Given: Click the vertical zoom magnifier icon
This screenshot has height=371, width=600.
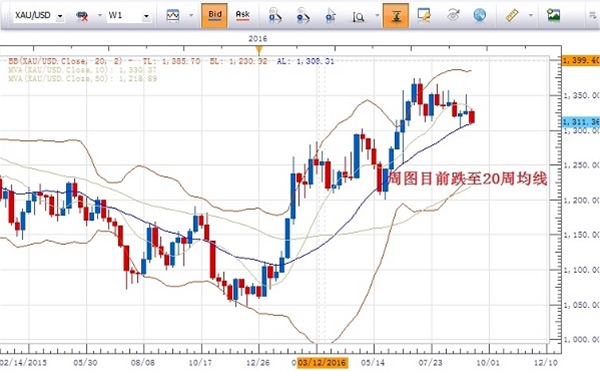Looking at the screenshot, I should (x=358, y=16).
